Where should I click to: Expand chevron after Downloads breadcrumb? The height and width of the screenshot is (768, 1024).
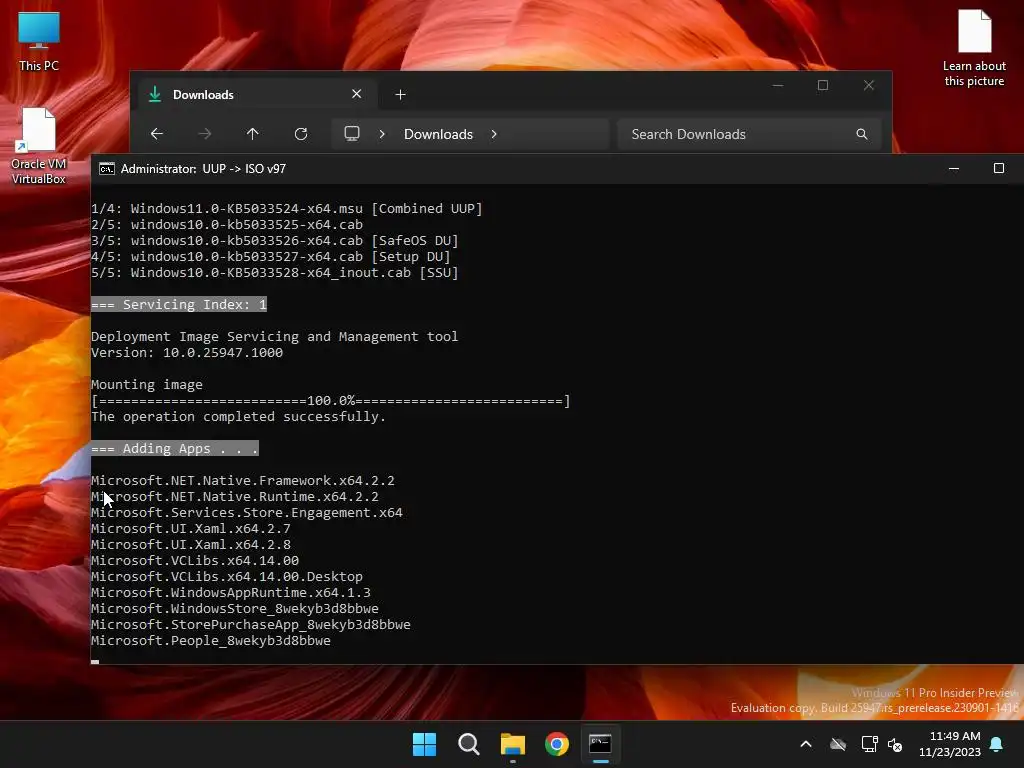(x=494, y=134)
